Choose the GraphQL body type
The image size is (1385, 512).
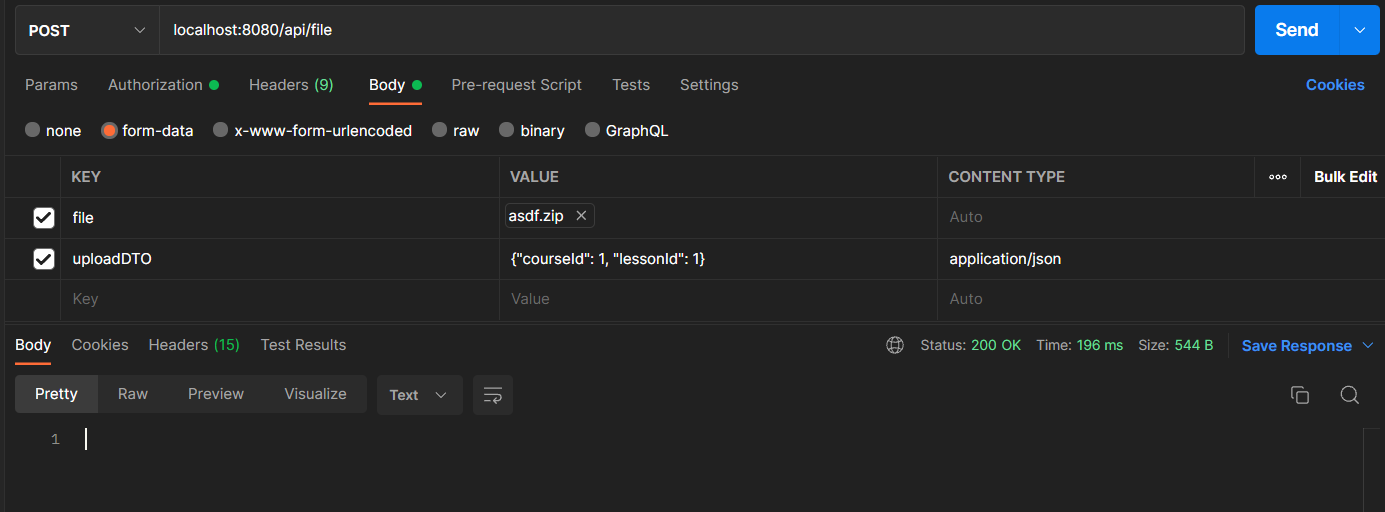coord(593,130)
